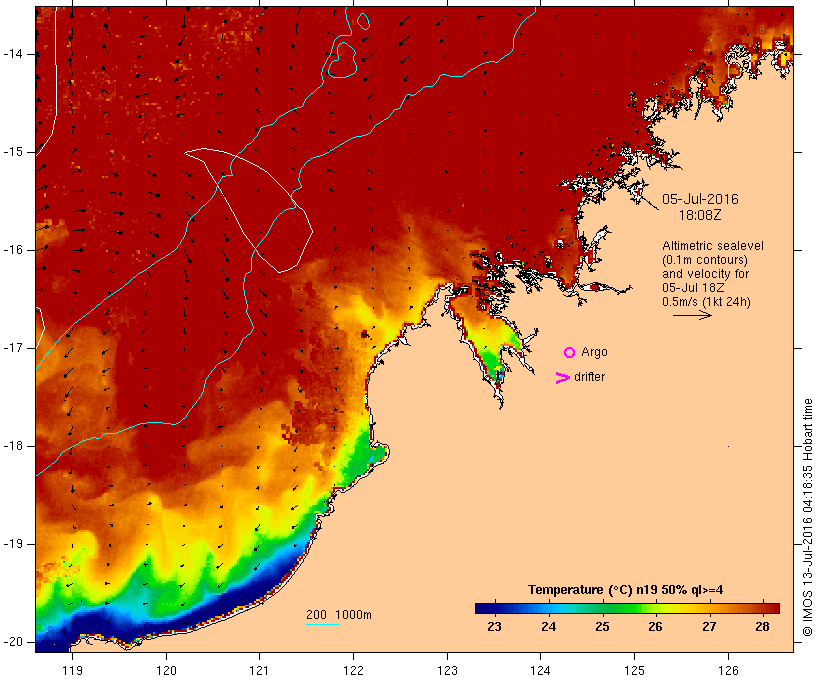
Task: Click the longitude axis label '123'
Action: (x=447, y=670)
